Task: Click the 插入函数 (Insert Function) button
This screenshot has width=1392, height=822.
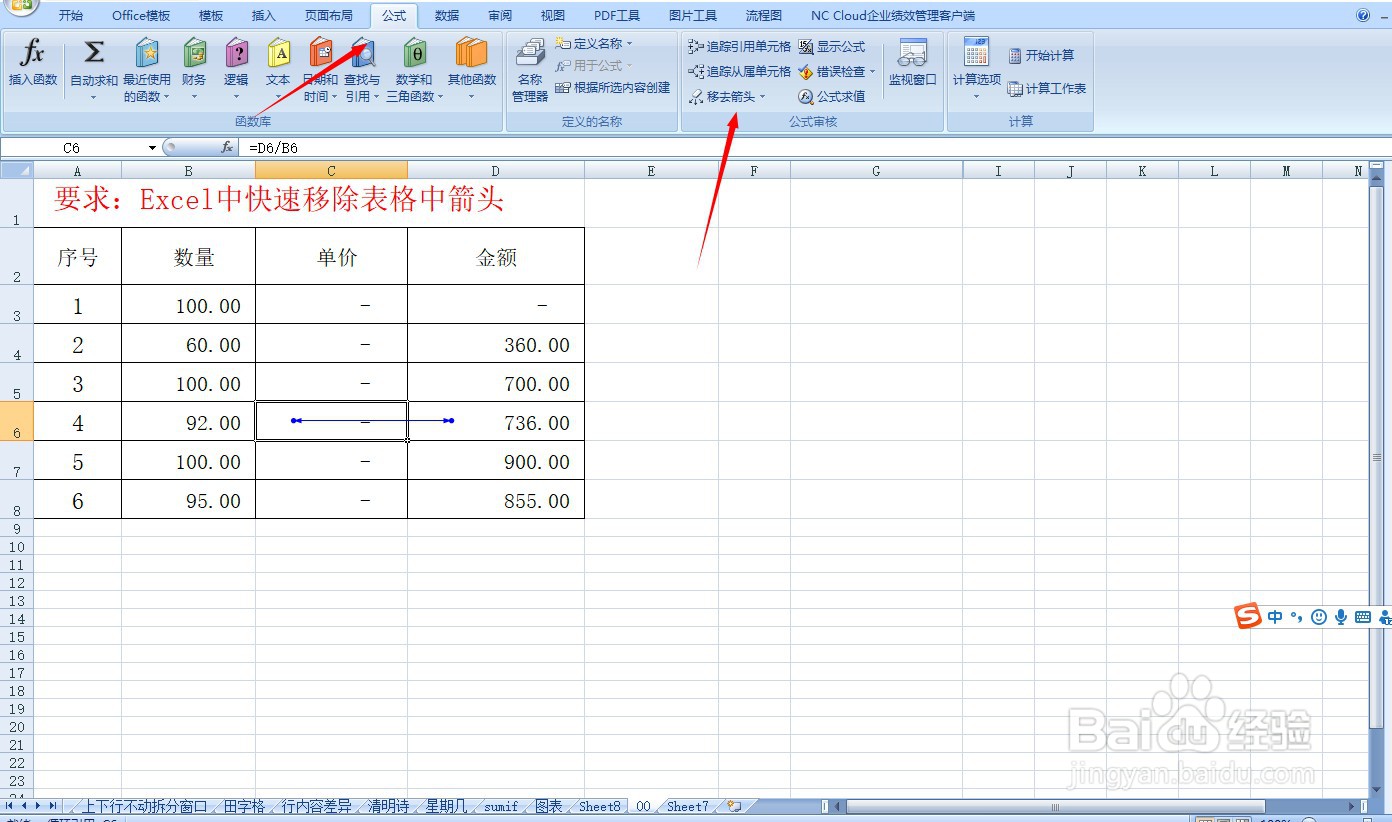Action: pos(33,63)
